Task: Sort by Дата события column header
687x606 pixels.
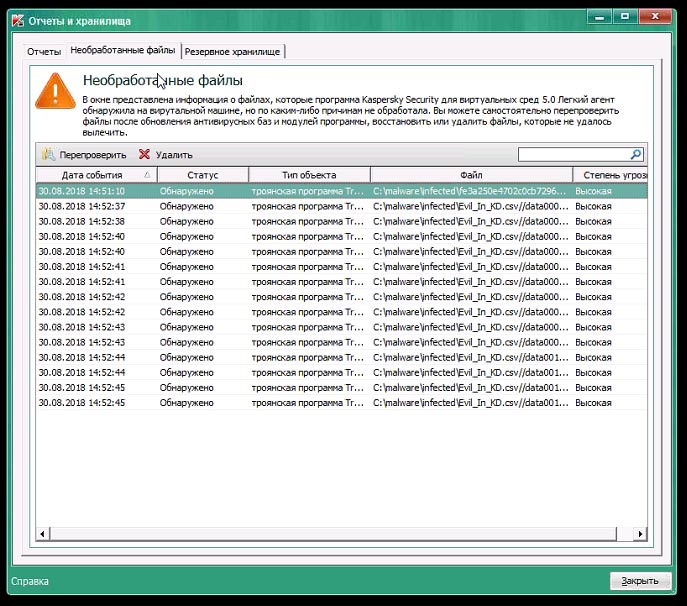Action: [96, 175]
